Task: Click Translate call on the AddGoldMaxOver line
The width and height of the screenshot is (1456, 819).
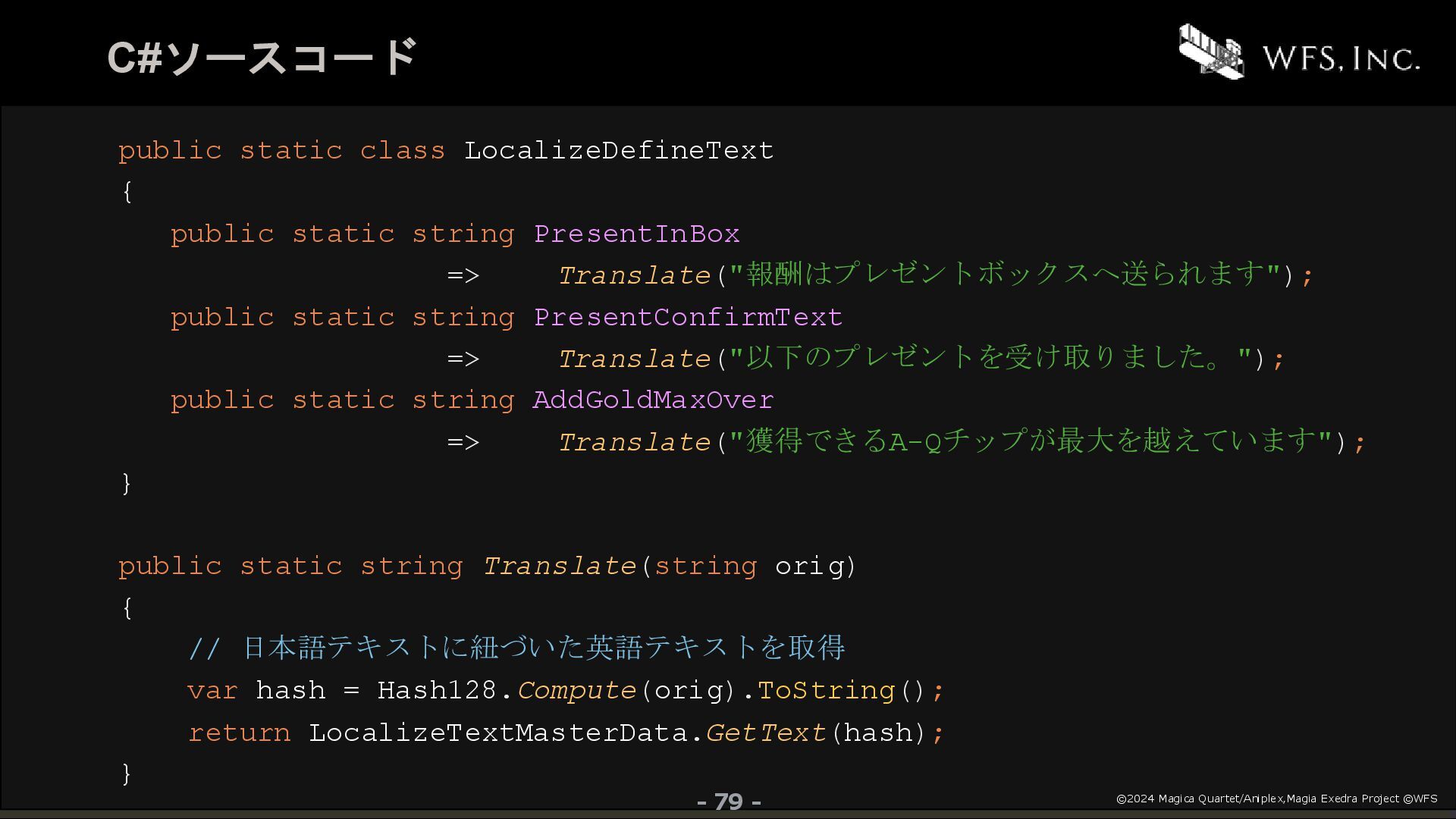Action: [x=635, y=442]
